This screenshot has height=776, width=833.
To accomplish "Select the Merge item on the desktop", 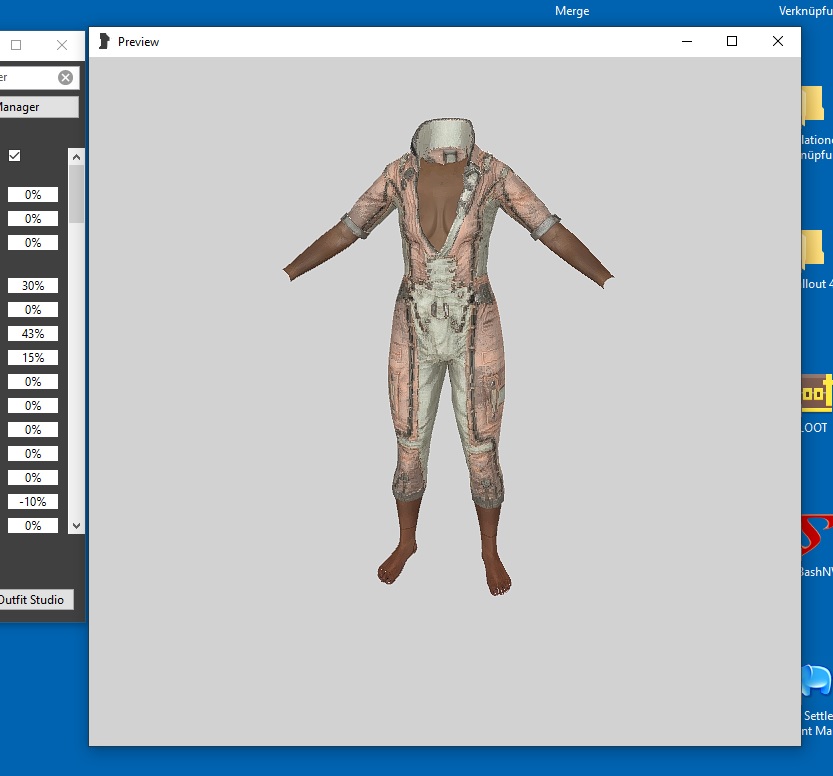I will pos(570,10).
